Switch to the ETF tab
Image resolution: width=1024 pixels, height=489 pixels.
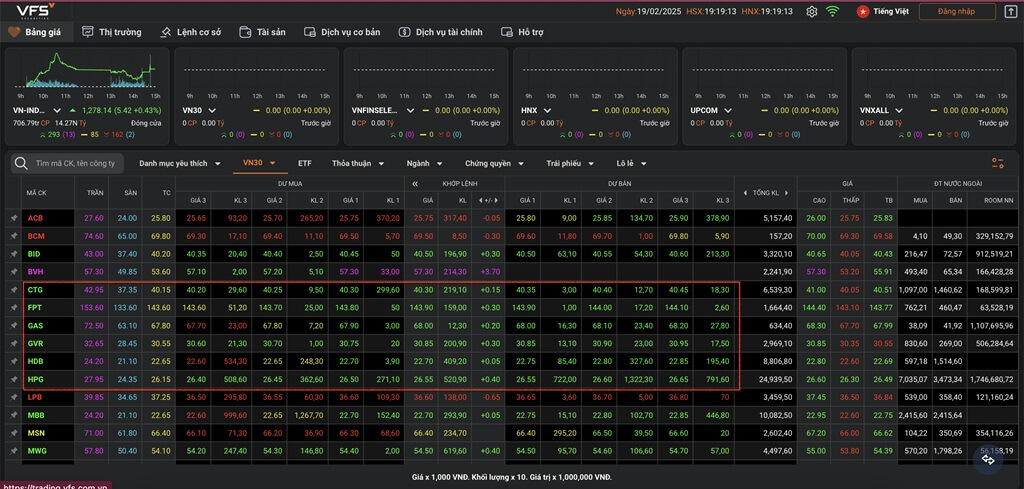305,163
